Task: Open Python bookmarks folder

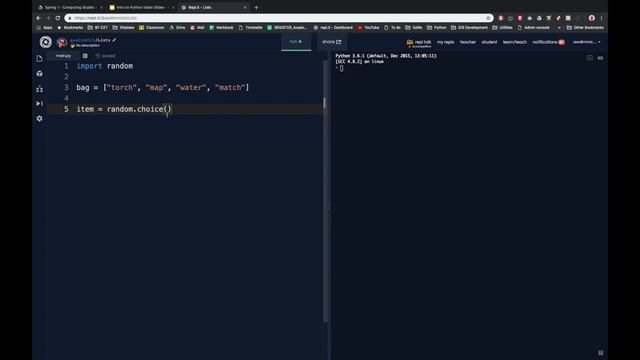Action: pos(437,28)
